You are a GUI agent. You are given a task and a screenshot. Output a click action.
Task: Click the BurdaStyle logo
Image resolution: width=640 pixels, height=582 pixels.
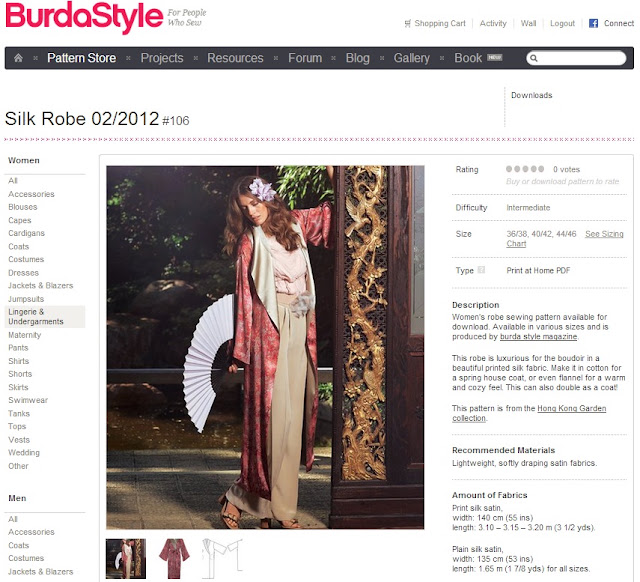84,17
